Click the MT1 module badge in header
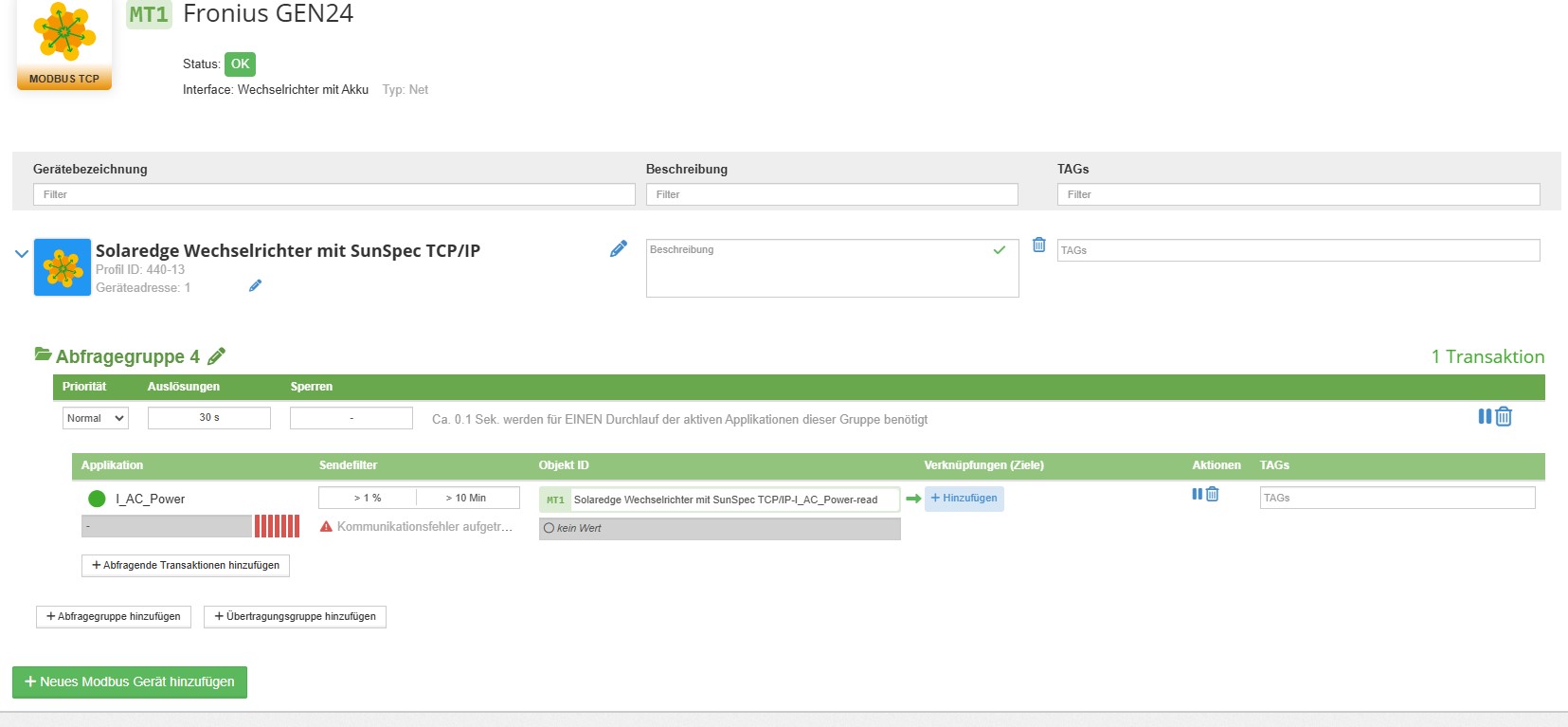Viewport: 1568px width, 727px height. 149,14
